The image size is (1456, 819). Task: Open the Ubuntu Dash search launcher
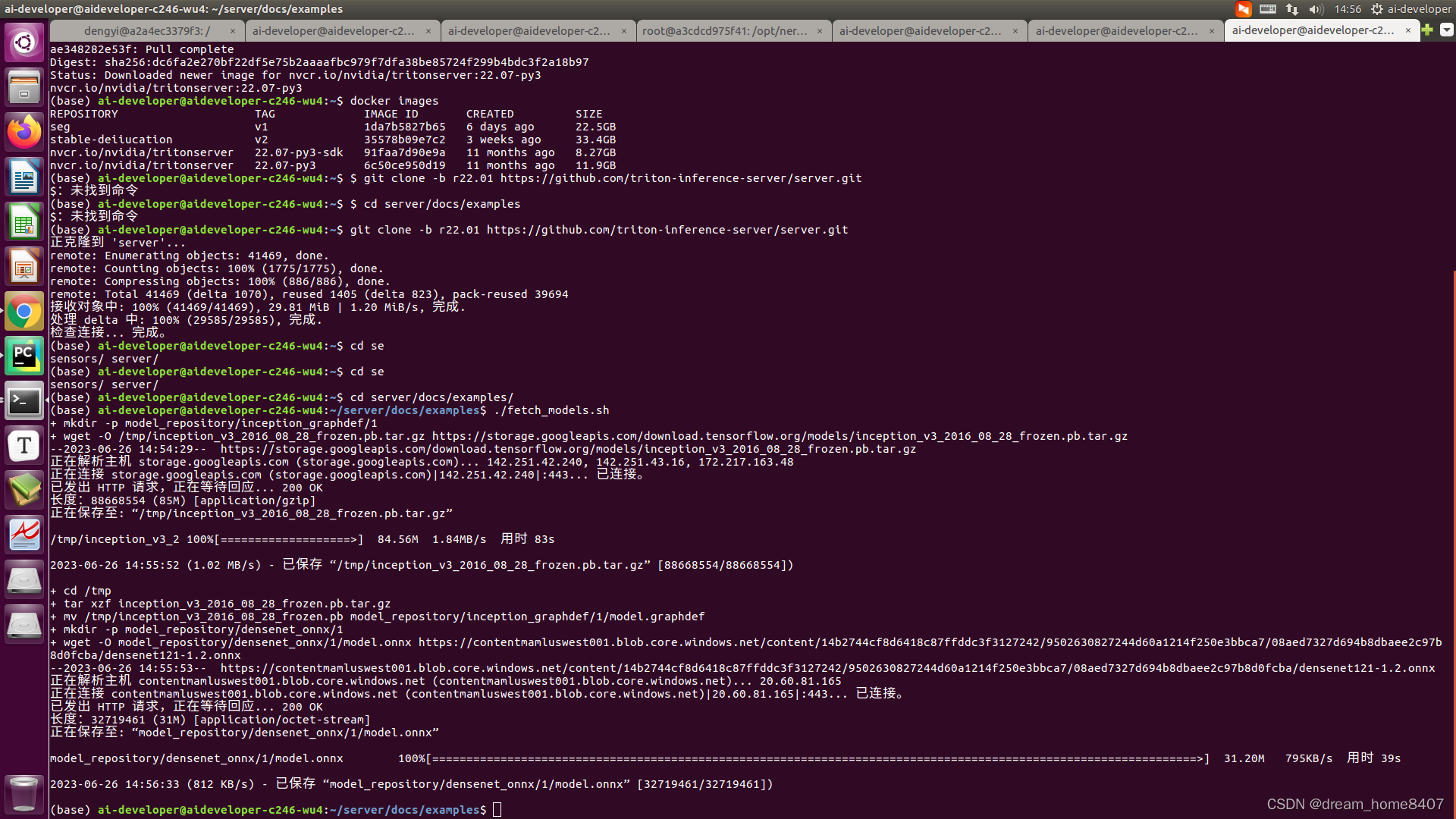(24, 42)
